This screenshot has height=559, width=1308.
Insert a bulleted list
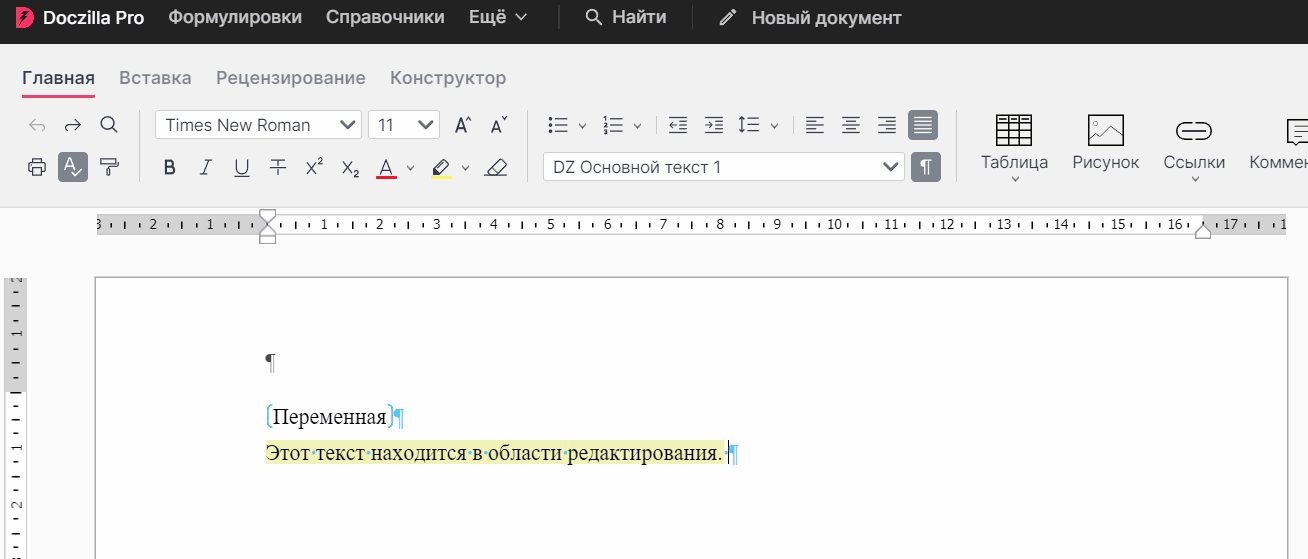point(558,125)
